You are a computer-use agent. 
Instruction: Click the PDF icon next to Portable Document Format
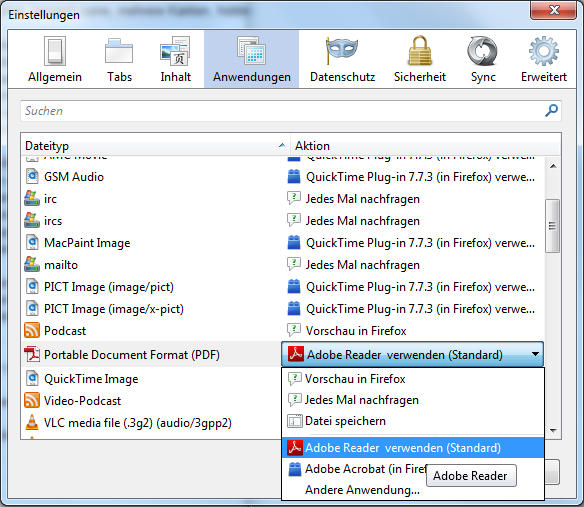tap(32, 354)
